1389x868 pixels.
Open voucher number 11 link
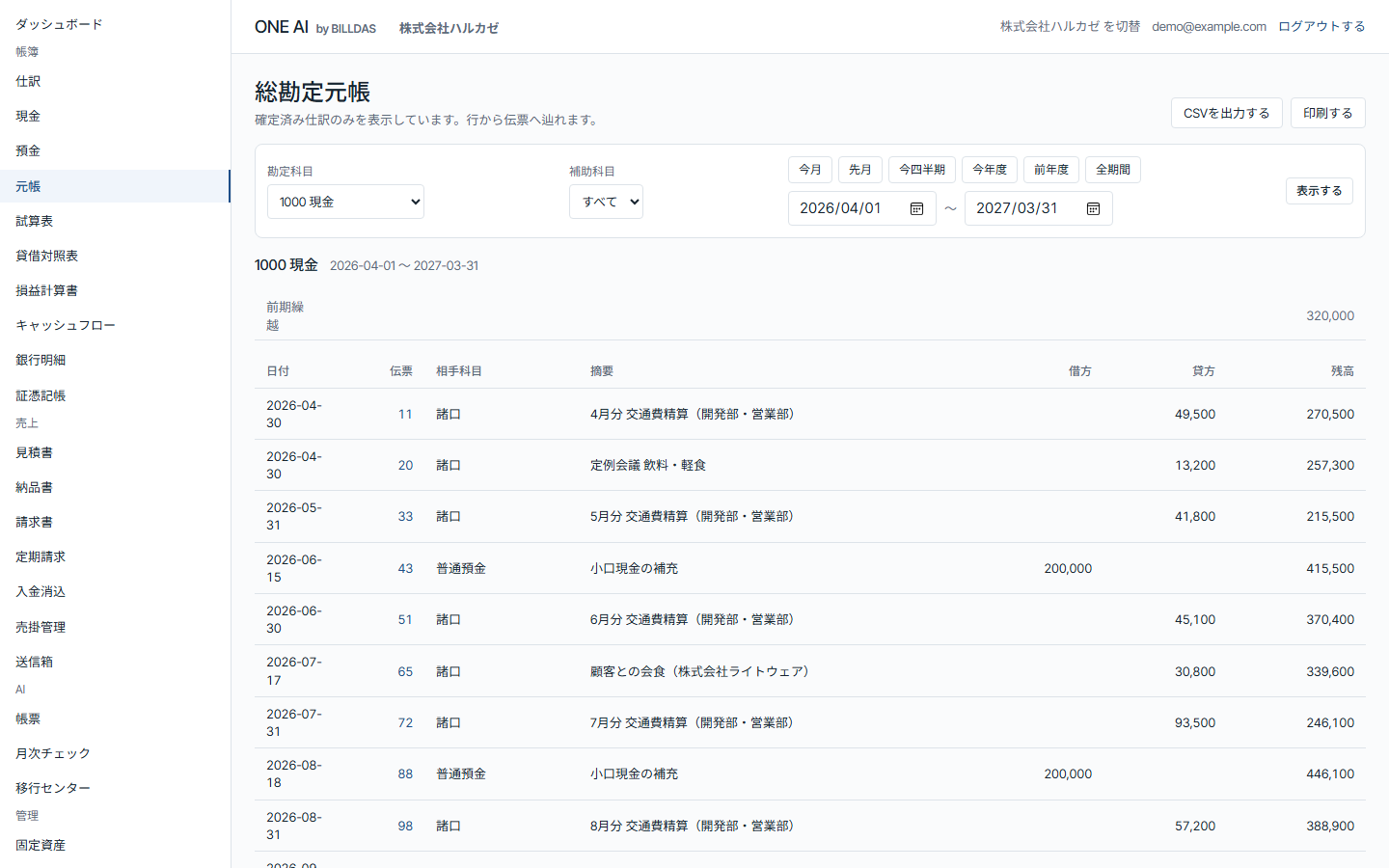coord(405,414)
